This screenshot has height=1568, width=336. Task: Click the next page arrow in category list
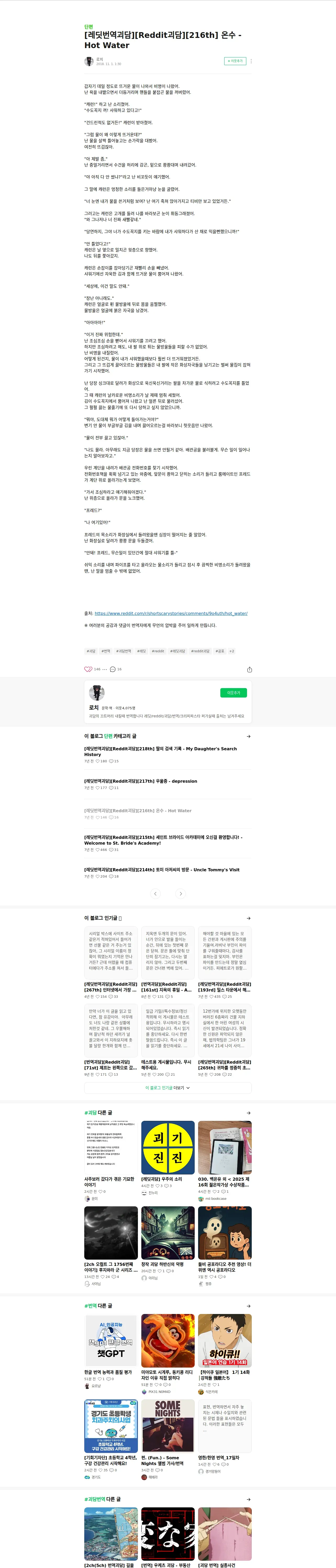pyautogui.click(x=181, y=893)
